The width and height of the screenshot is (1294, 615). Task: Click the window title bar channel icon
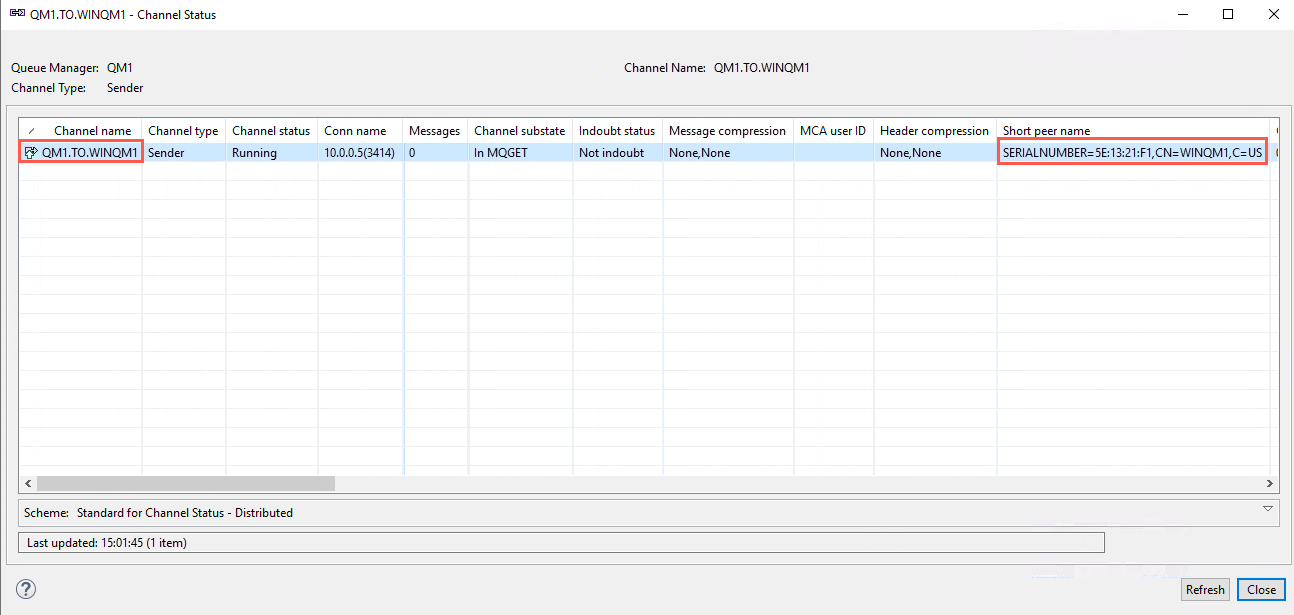click(x=16, y=14)
